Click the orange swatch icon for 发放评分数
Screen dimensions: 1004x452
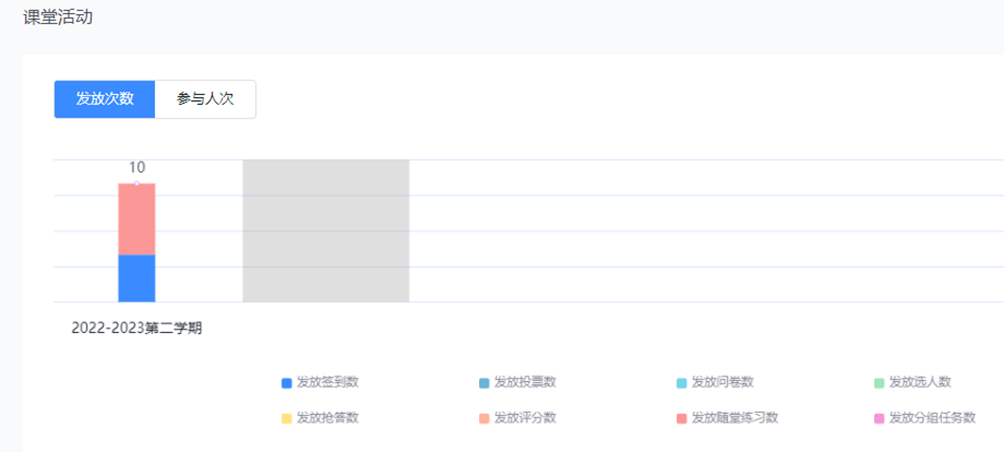(x=484, y=418)
